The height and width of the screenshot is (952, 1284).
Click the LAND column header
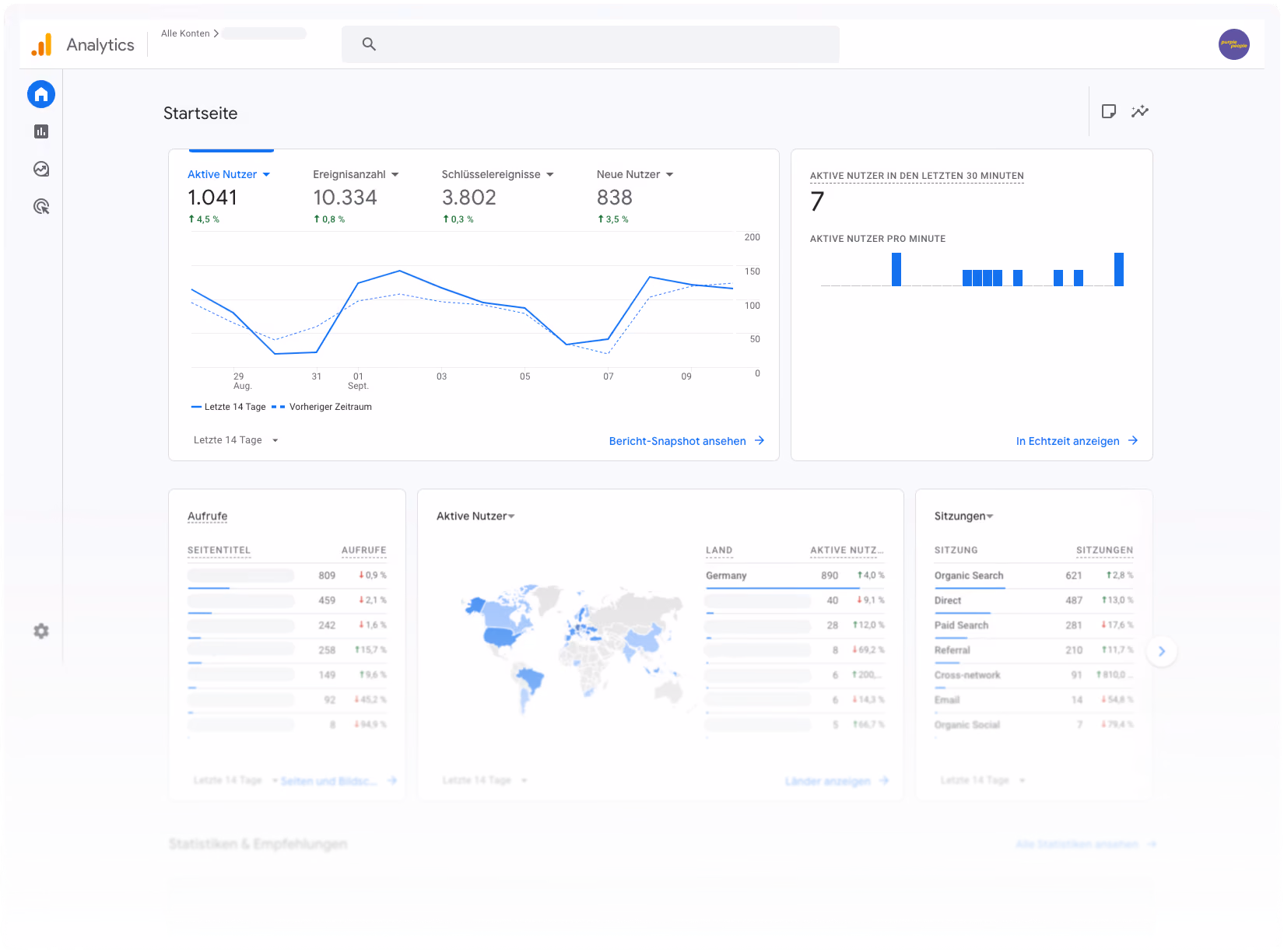coord(719,550)
